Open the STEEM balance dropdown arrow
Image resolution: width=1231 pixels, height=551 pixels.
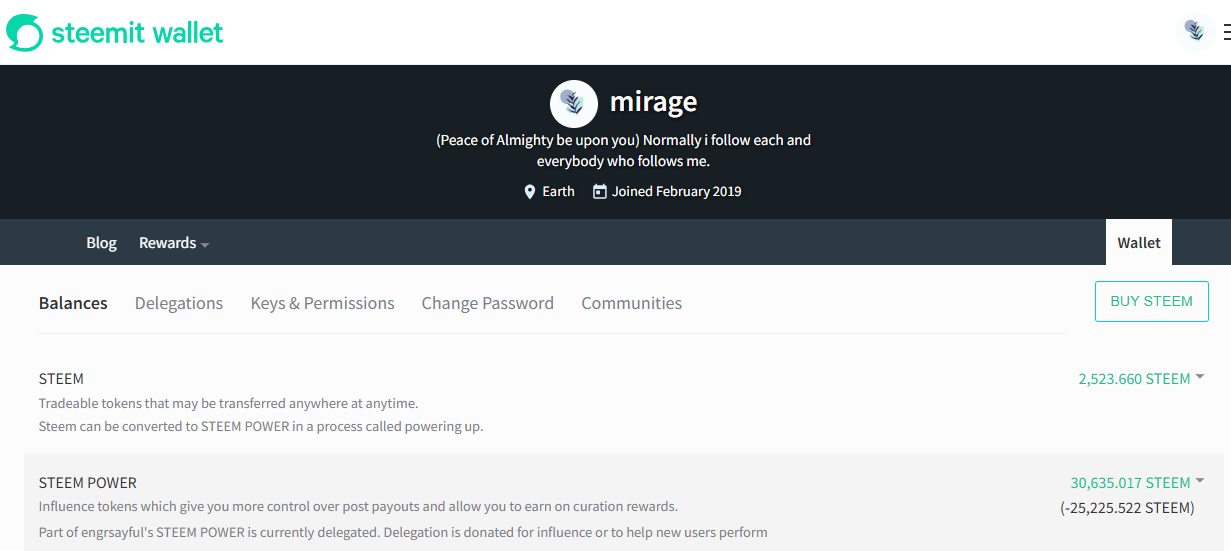tap(1200, 377)
